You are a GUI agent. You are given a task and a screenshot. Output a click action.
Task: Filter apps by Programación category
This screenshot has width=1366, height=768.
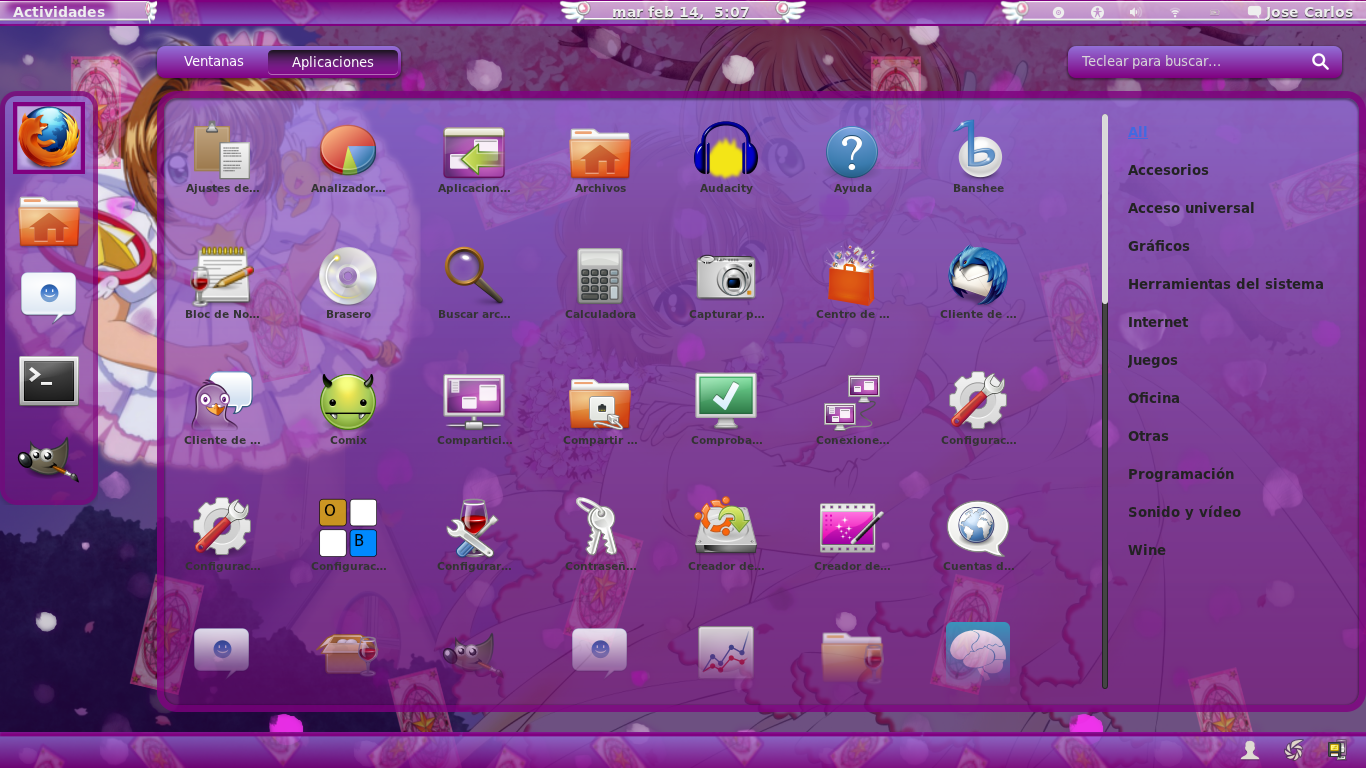pyautogui.click(x=1181, y=474)
